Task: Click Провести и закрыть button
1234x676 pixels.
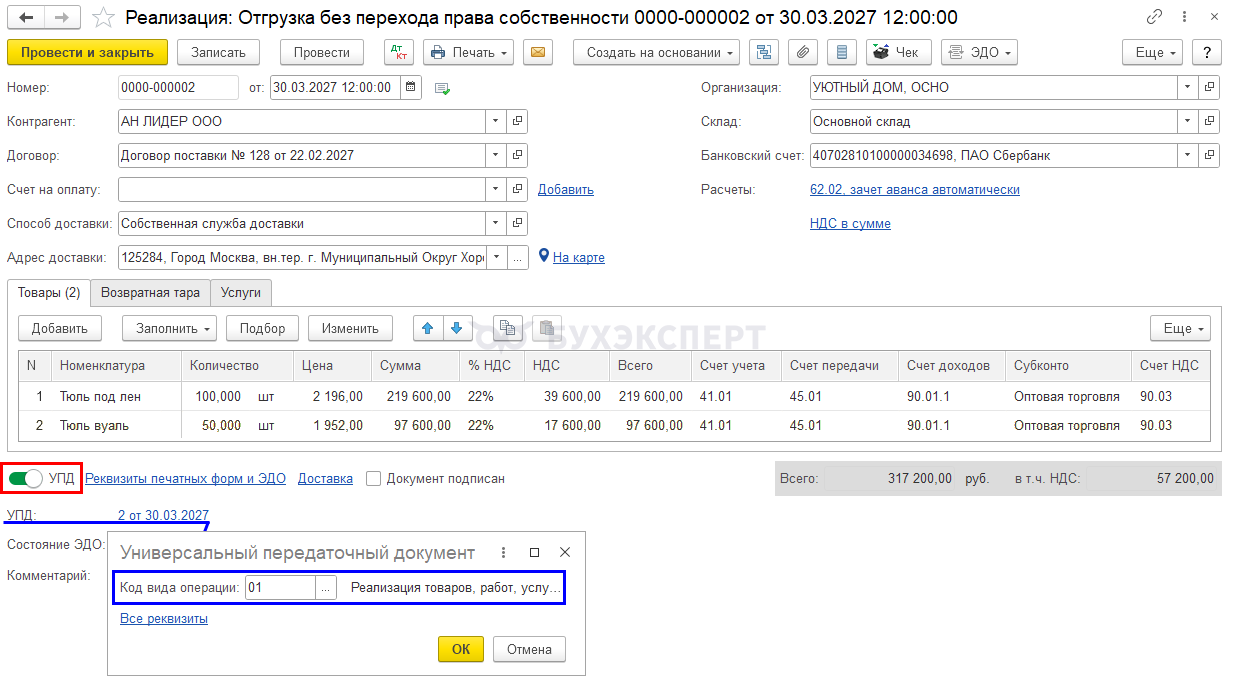Action: 87,52
